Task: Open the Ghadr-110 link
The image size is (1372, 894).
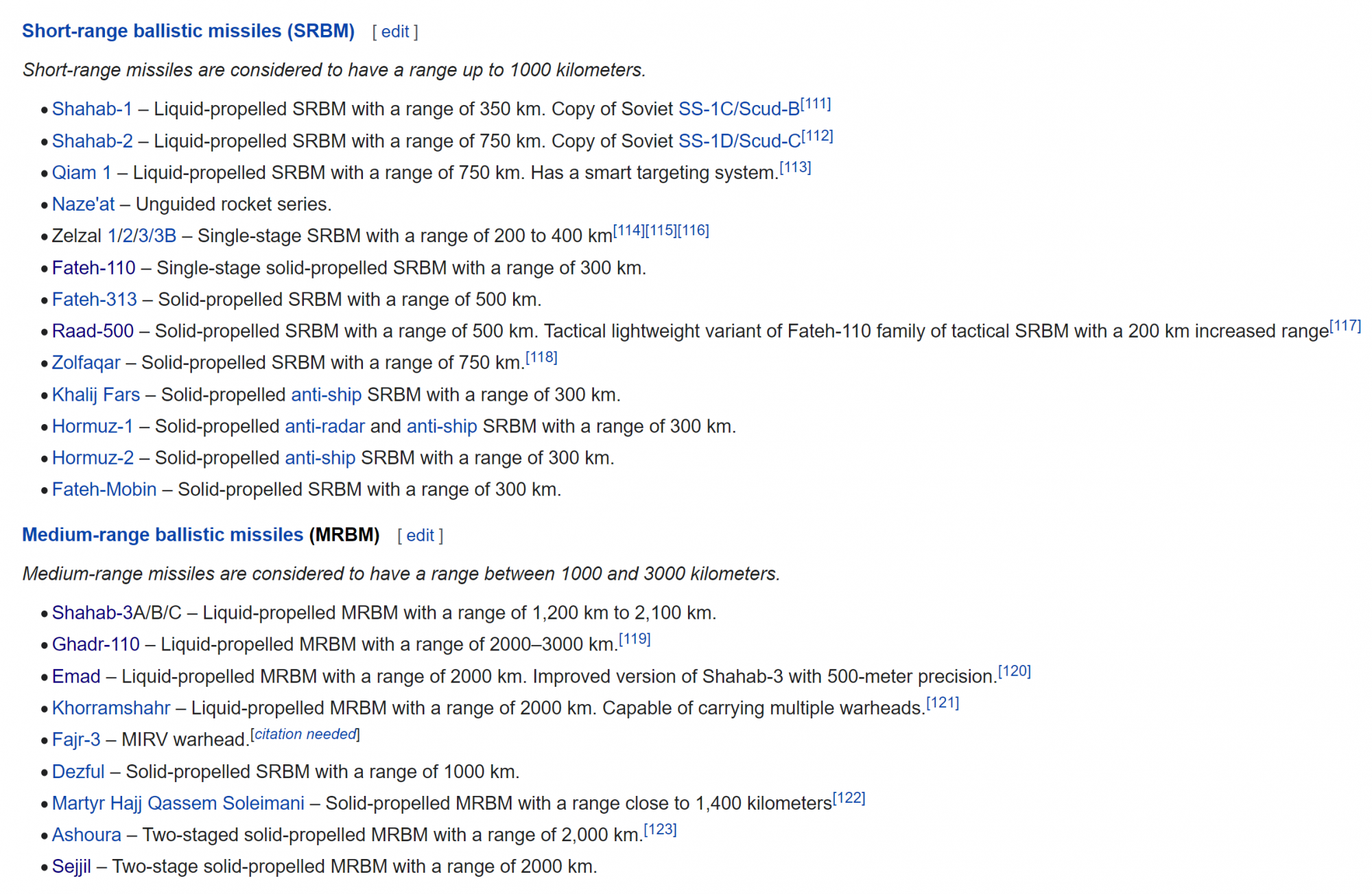Action: click(96, 644)
